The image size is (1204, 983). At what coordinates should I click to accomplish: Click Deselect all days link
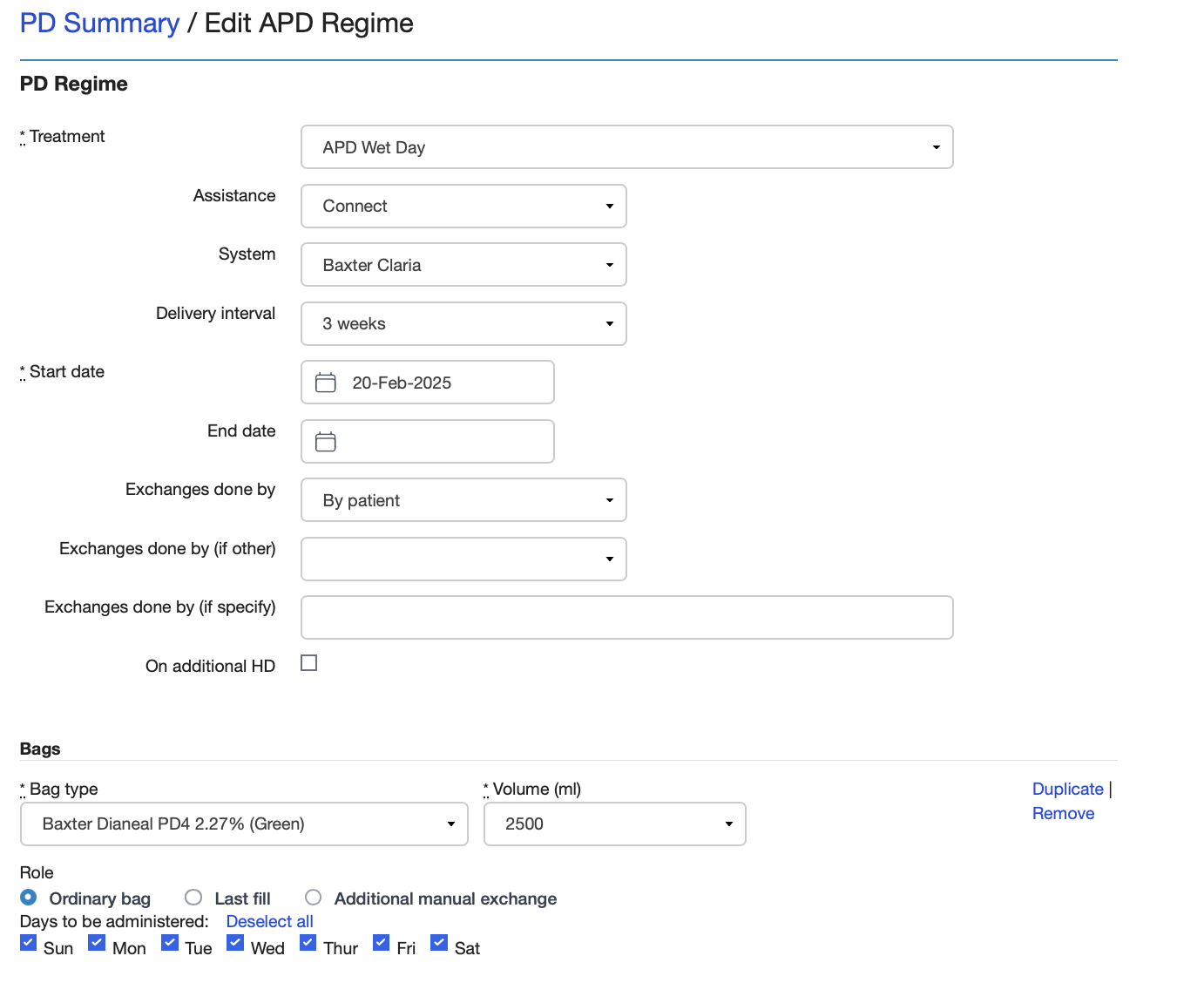pyautogui.click(x=269, y=921)
